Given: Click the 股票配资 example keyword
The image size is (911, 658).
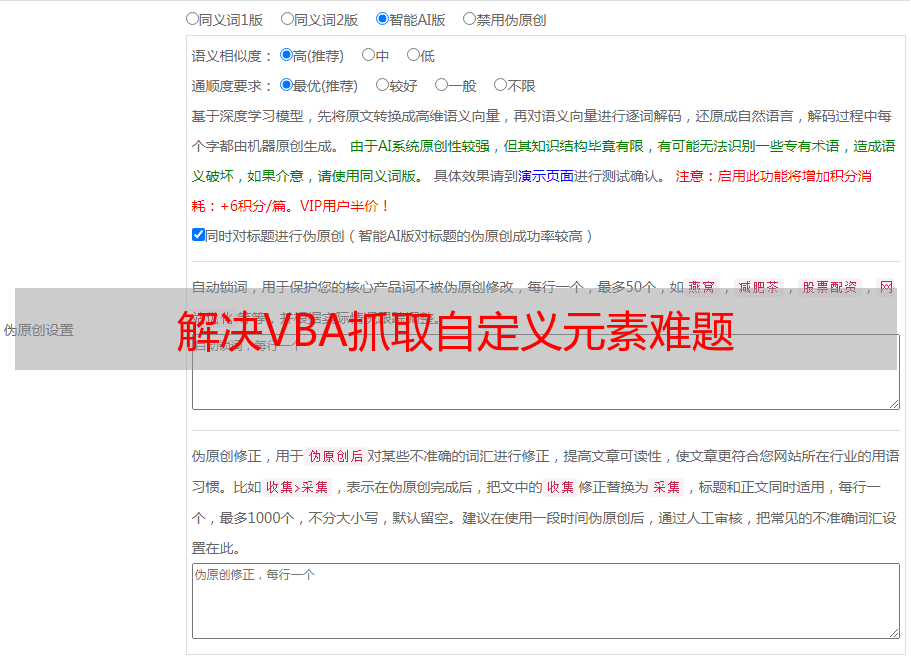Looking at the screenshot, I should pos(830,287).
